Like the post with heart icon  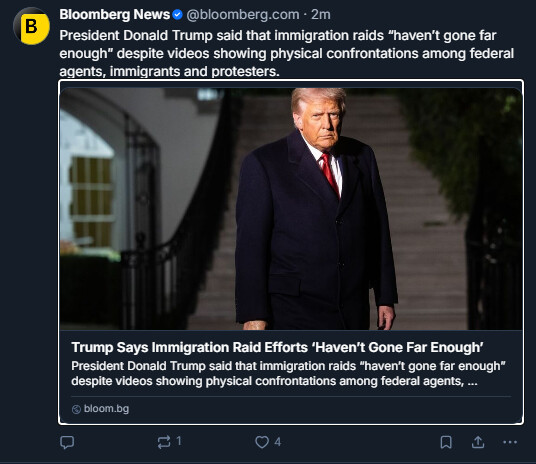262,442
